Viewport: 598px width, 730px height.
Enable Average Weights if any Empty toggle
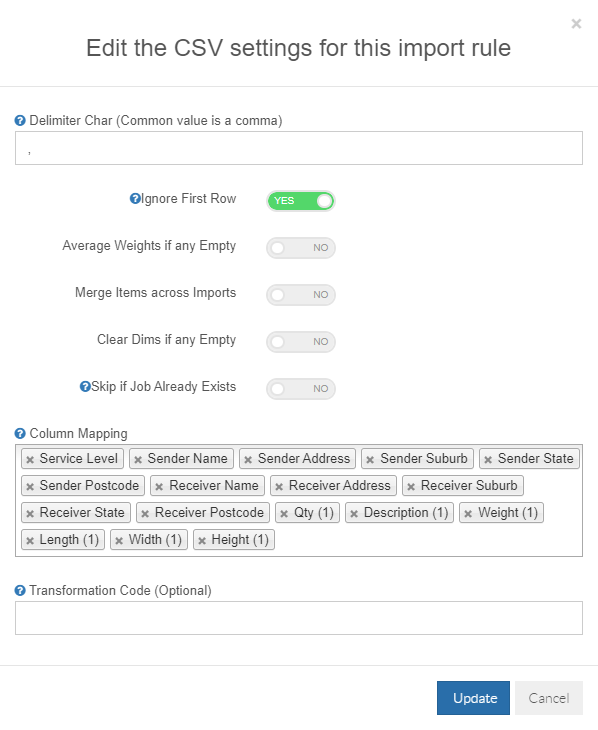301,248
